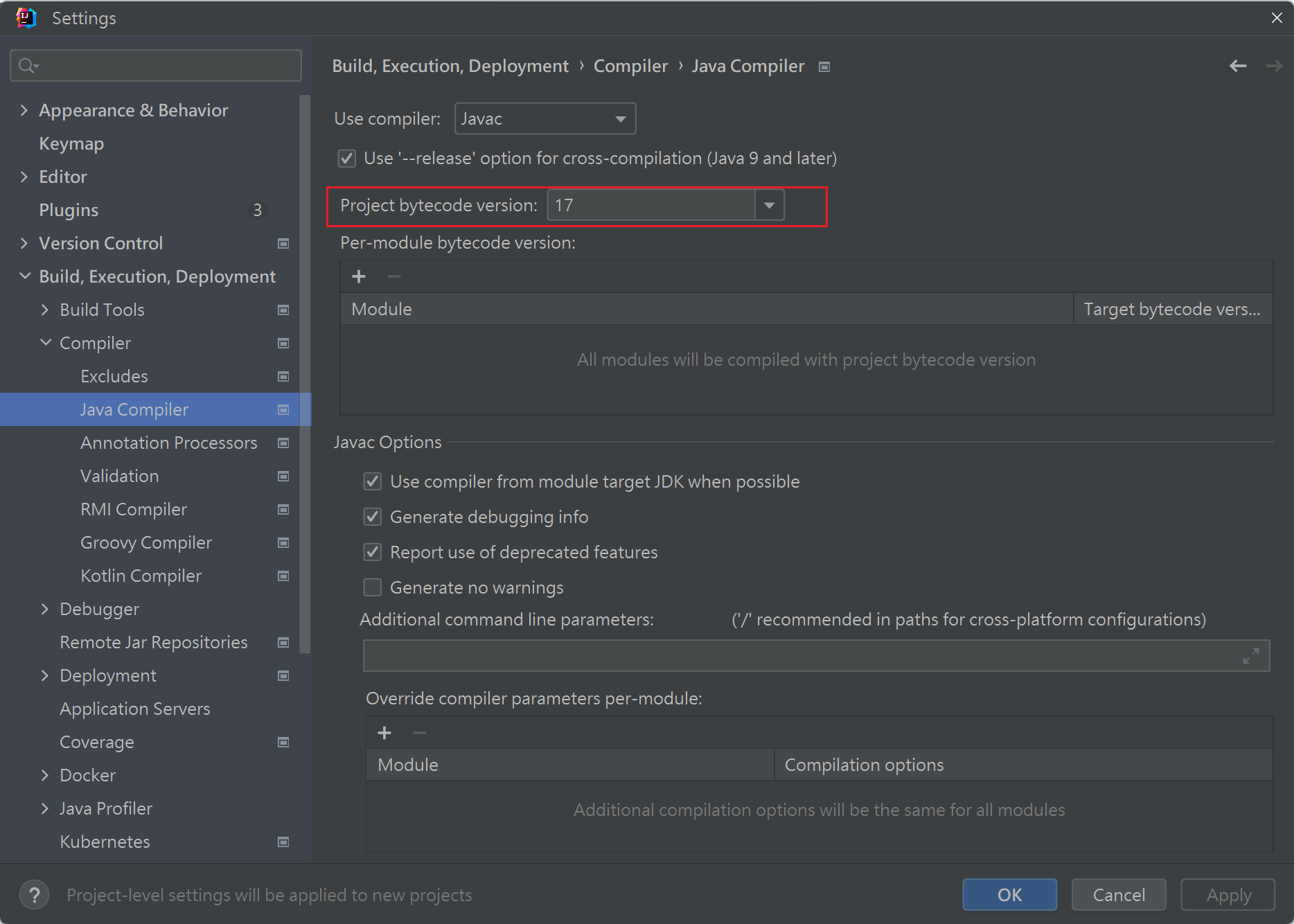Click the settings tree vertical scrollbar
Screen dimensions: 1294x924
[305, 374]
